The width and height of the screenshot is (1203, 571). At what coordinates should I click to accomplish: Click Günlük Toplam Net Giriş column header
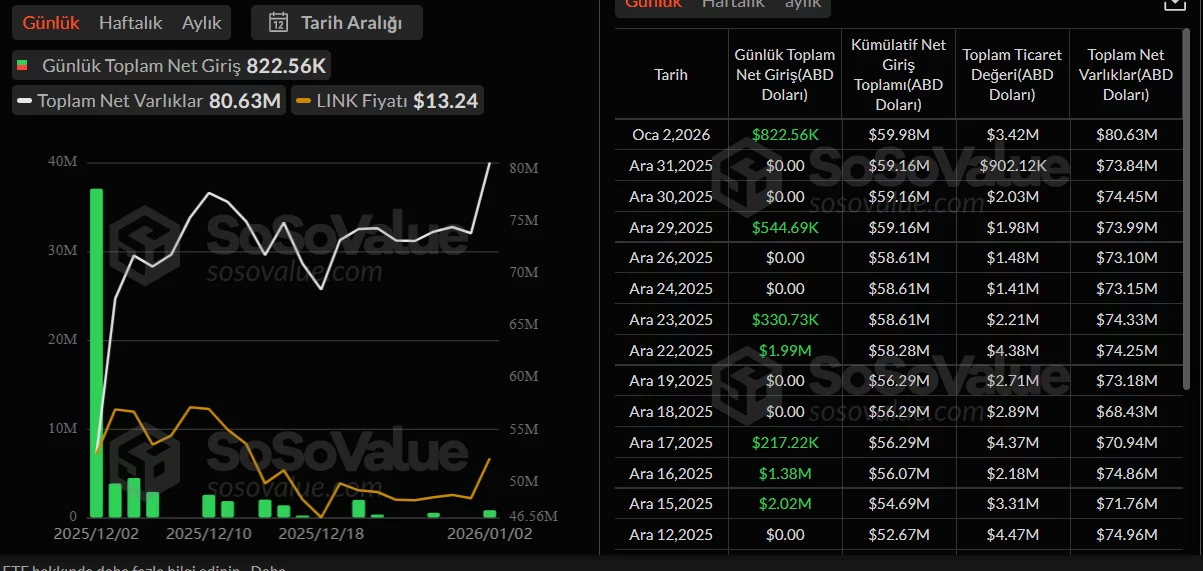784,75
